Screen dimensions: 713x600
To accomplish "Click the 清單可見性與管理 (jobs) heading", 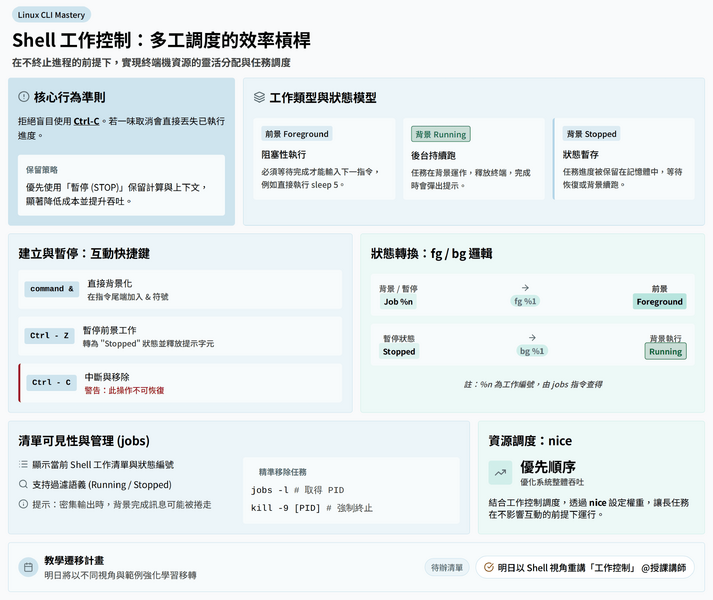I will tap(84, 441).
